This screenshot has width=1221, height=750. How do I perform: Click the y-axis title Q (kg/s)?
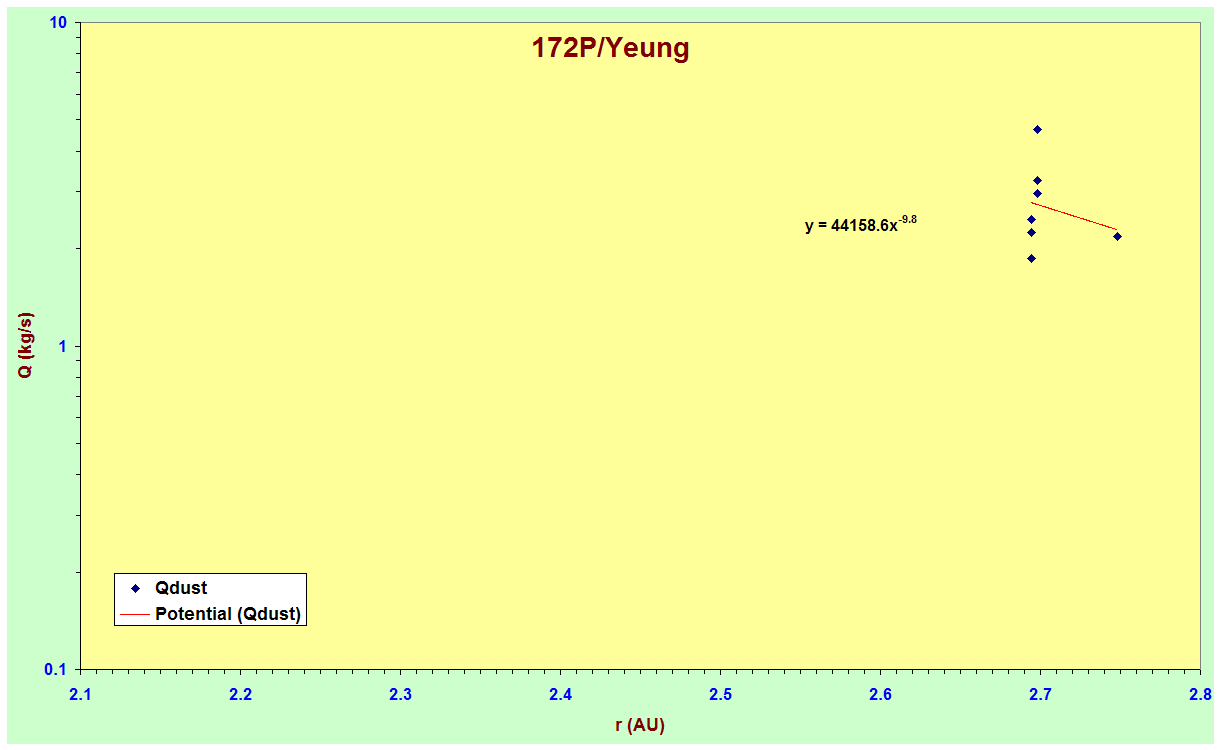26,346
